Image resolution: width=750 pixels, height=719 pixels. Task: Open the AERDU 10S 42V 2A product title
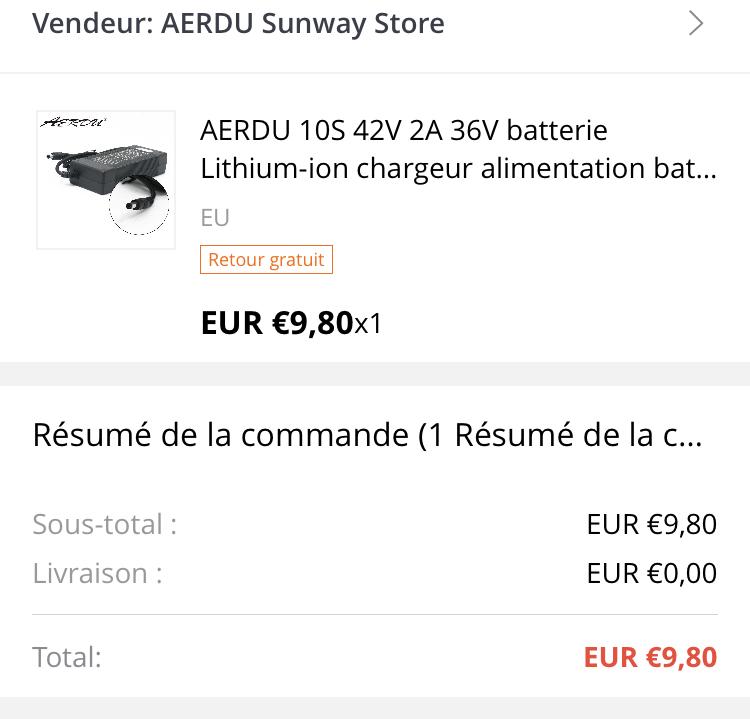tap(404, 130)
